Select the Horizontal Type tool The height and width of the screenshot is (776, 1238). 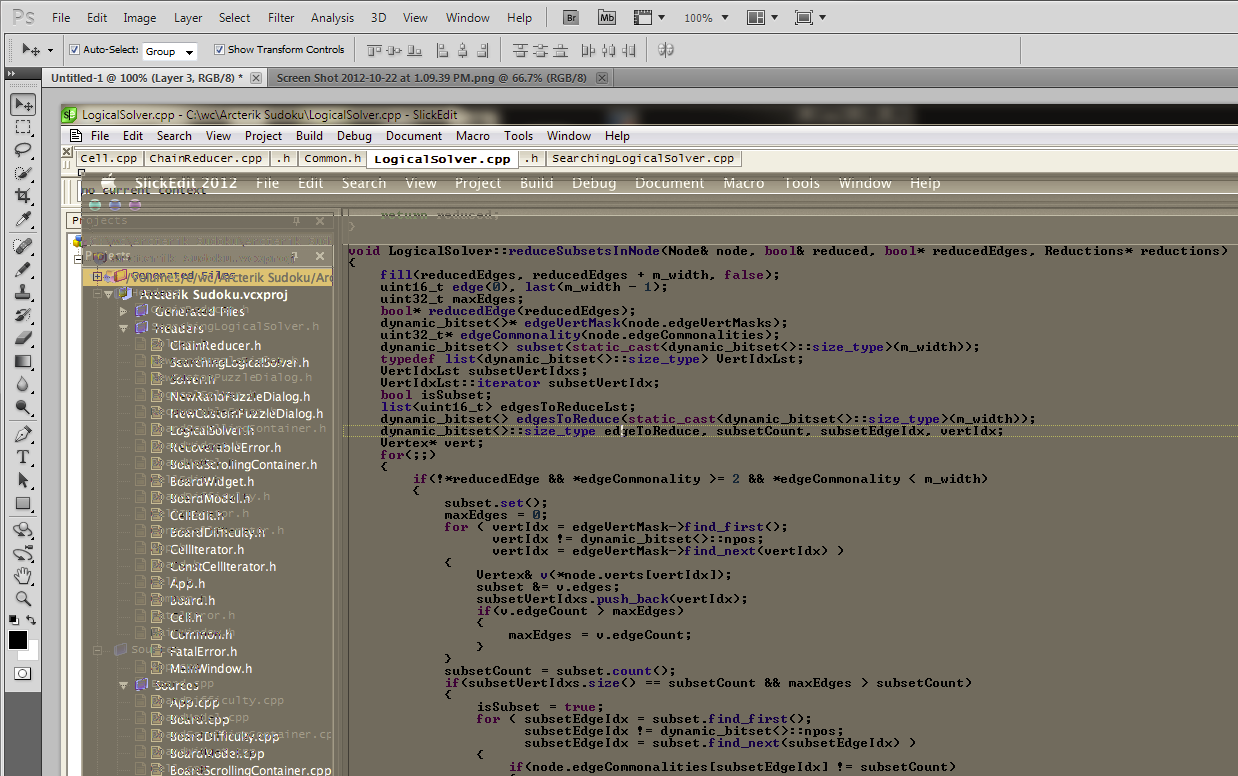pyautogui.click(x=22, y=457)
